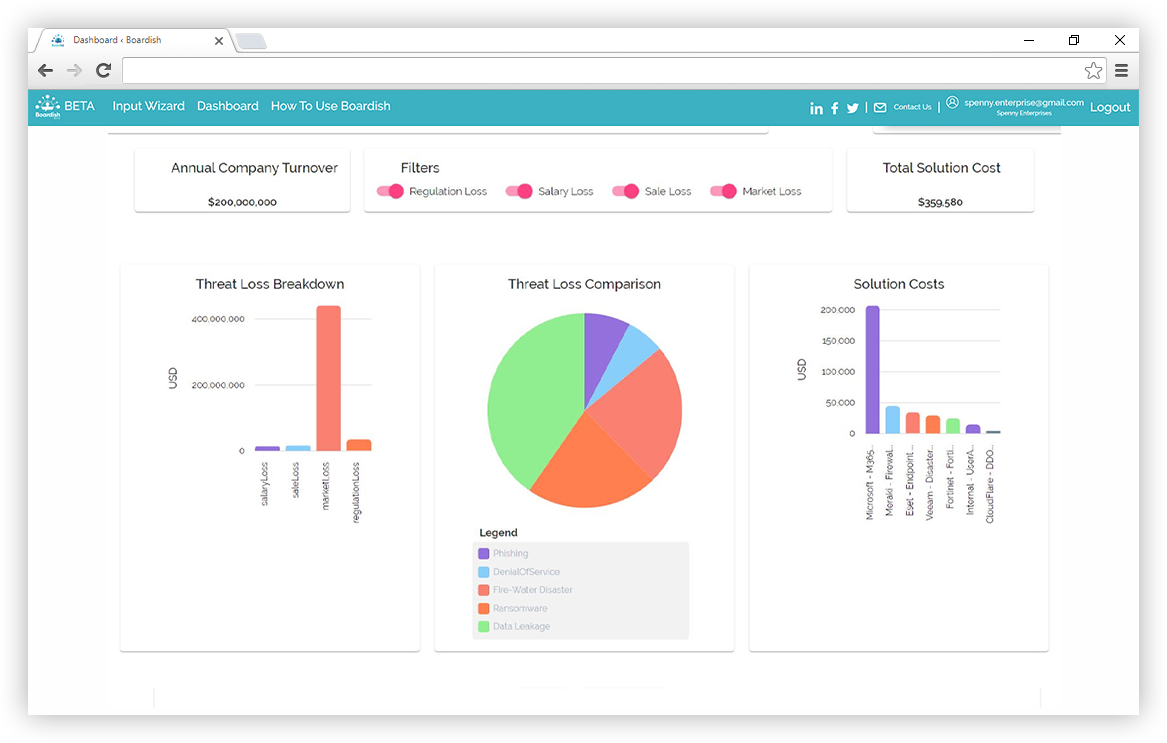Click the browser address bar
This screenshot has height=743, width=1167.
point(601,71)
